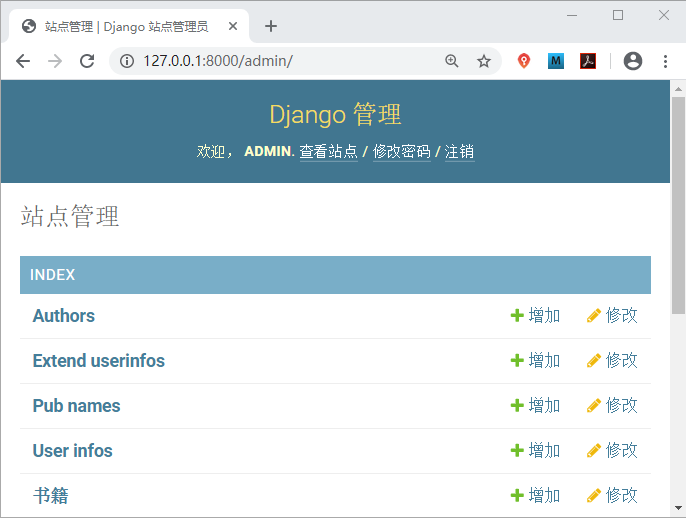The width and height of the screenshot is (686, 518).
Task: Open the zoom magnifier in address bar
Action: pos(452,61)
